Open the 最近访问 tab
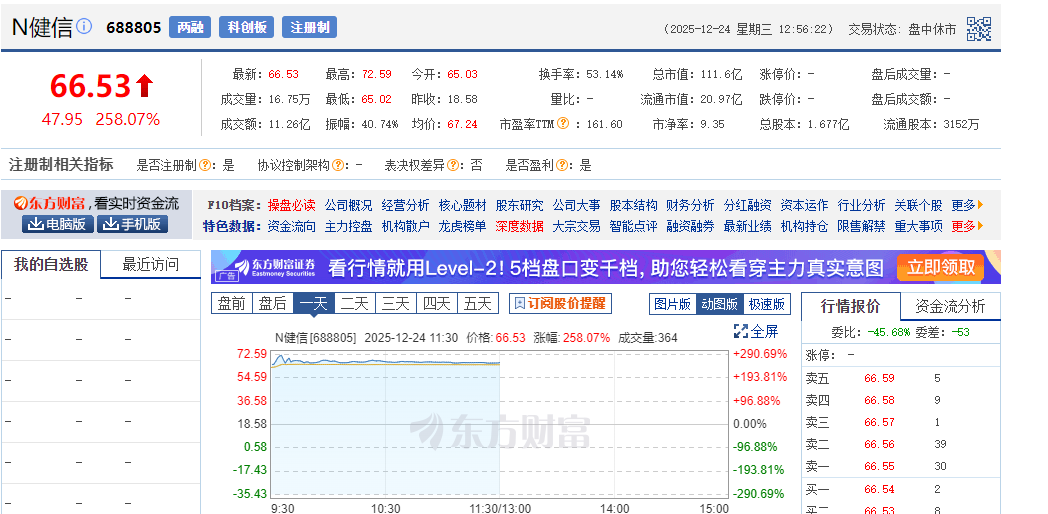Viewport: 1048px width, 514px height. [x=150, y=265]
